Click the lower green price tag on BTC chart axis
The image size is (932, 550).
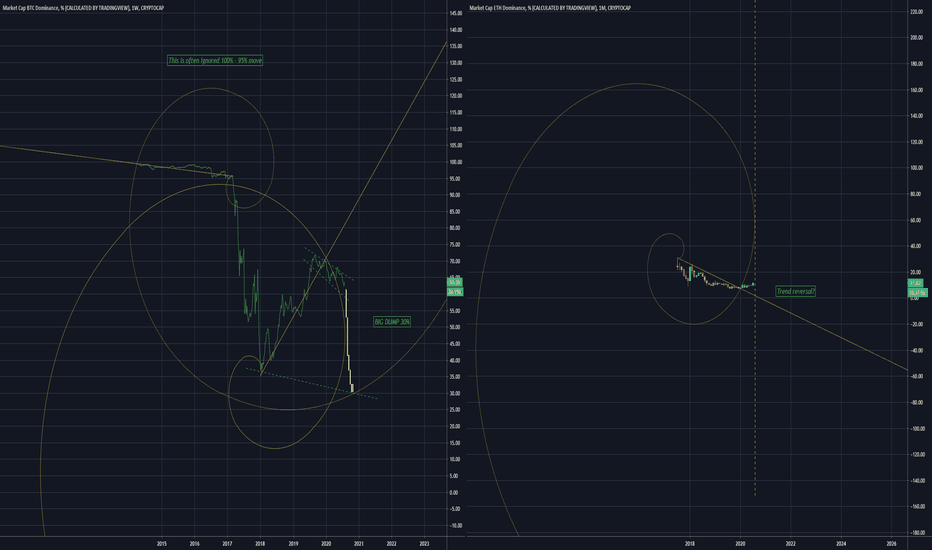(x=455, y=292)
